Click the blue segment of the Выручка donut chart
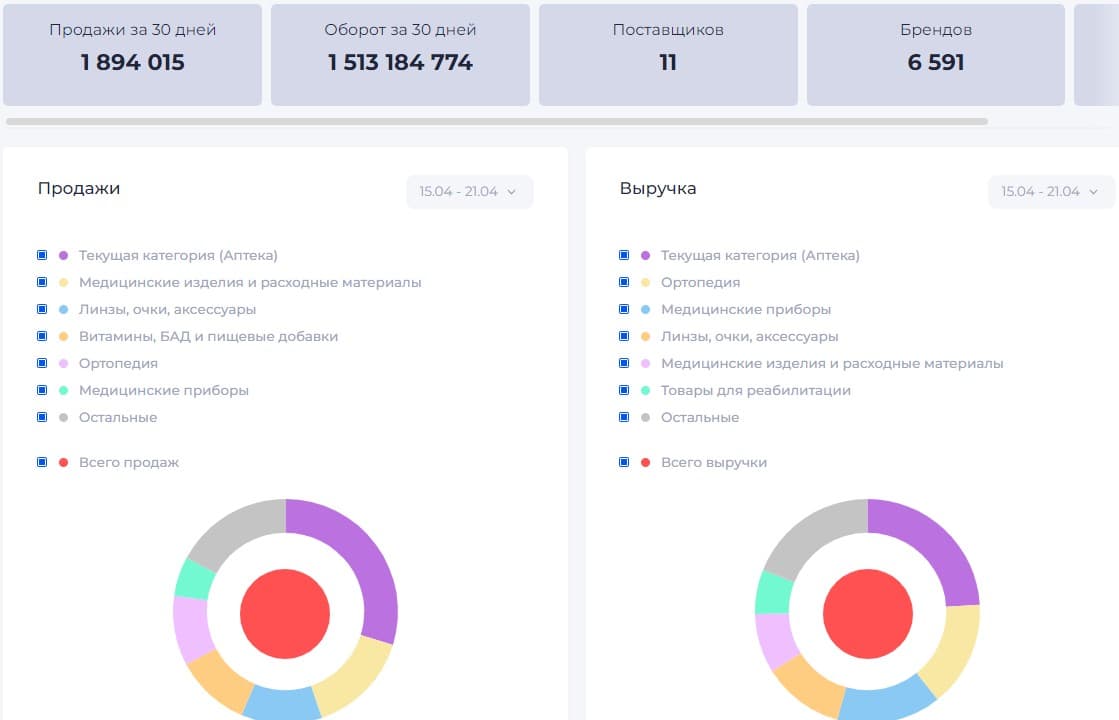The image size is (1119, 720). (886, 699)
